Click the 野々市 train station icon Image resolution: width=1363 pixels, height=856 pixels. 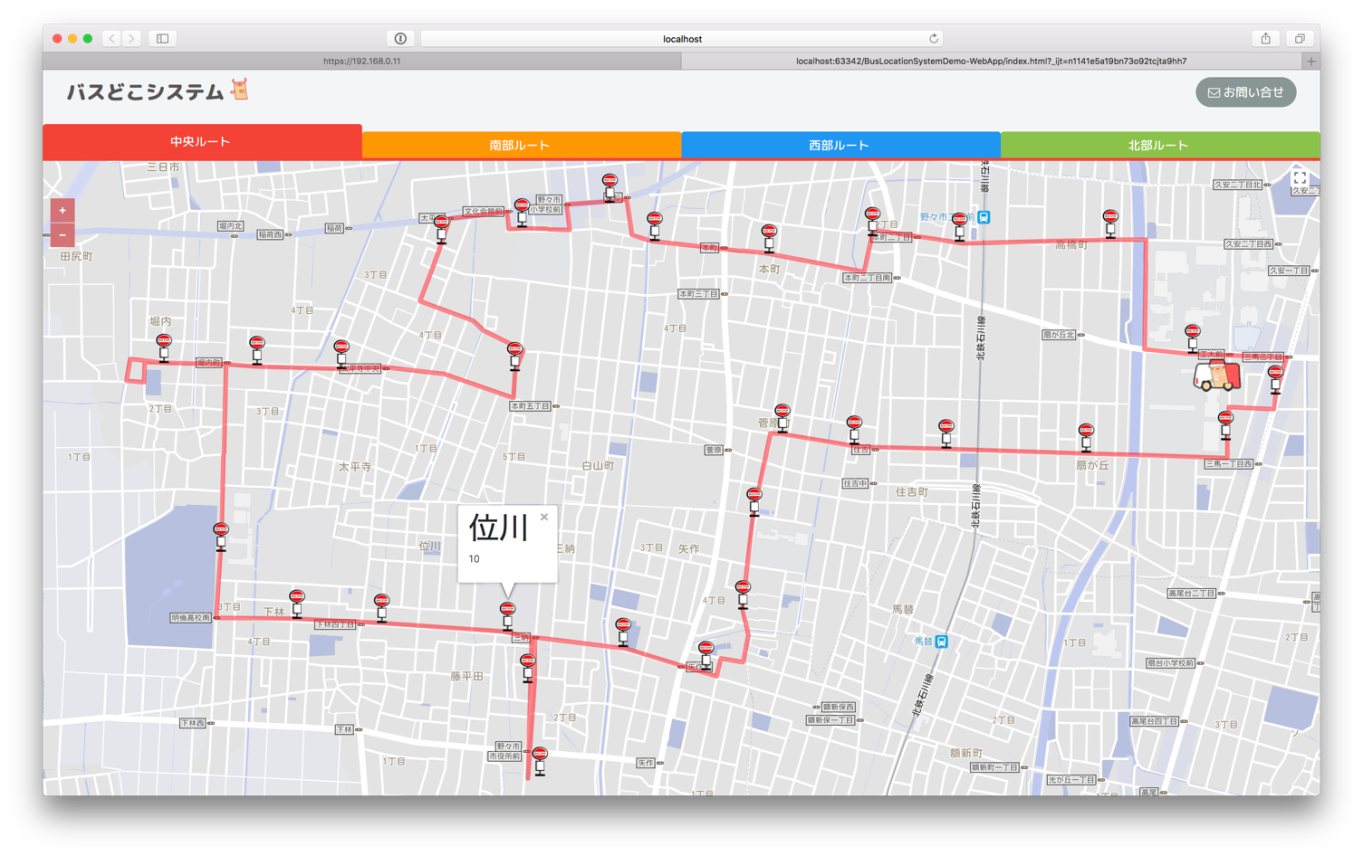tap(985, 217)
